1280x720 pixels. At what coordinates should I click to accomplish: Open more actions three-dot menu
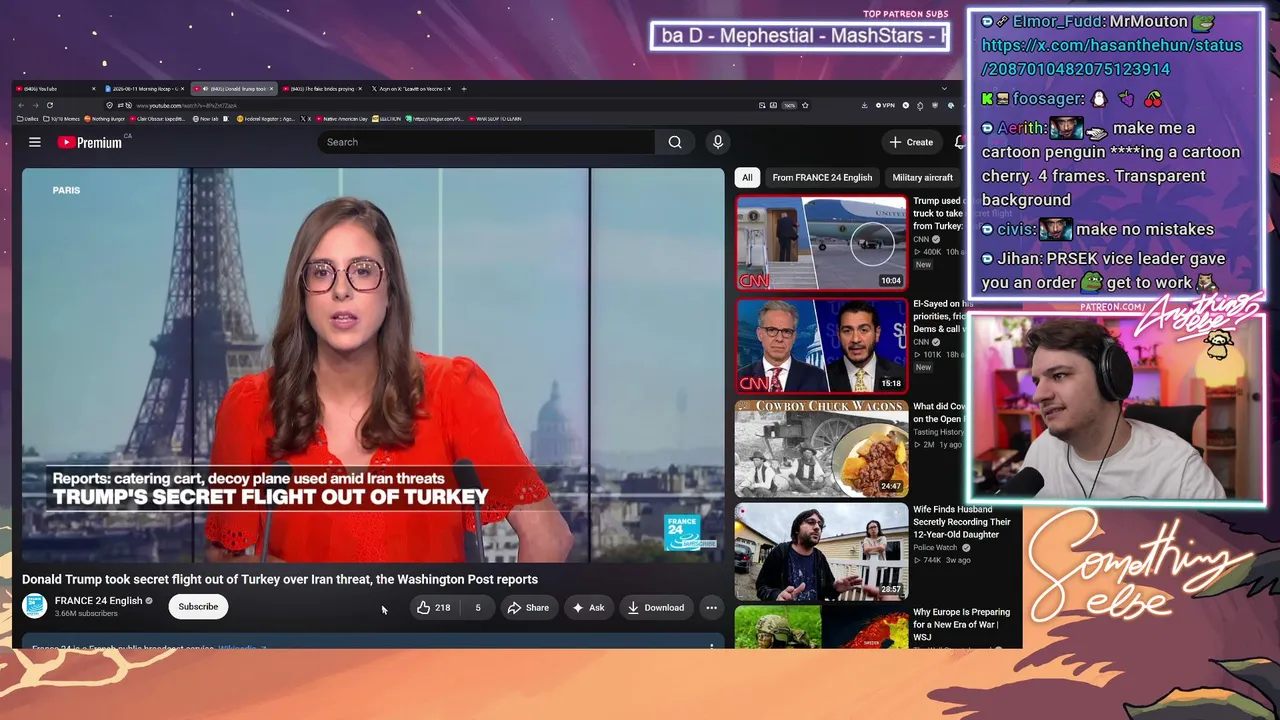pyautogui.click(x=711, y=607)
